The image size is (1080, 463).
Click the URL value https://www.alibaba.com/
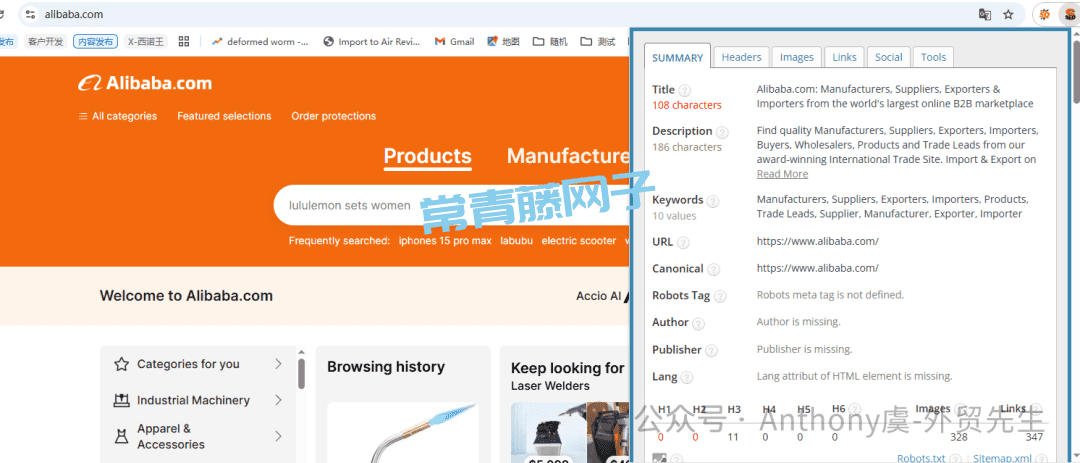tap(818, 241)
